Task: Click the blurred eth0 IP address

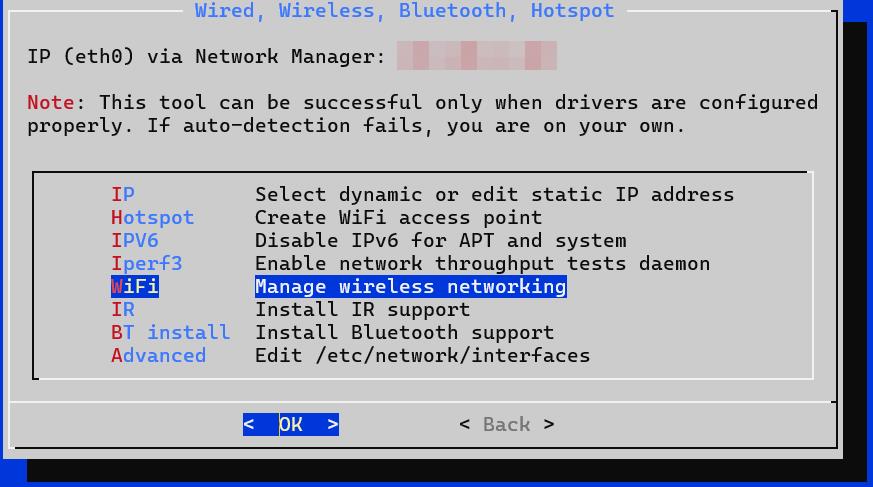Action: pos(477,56)
